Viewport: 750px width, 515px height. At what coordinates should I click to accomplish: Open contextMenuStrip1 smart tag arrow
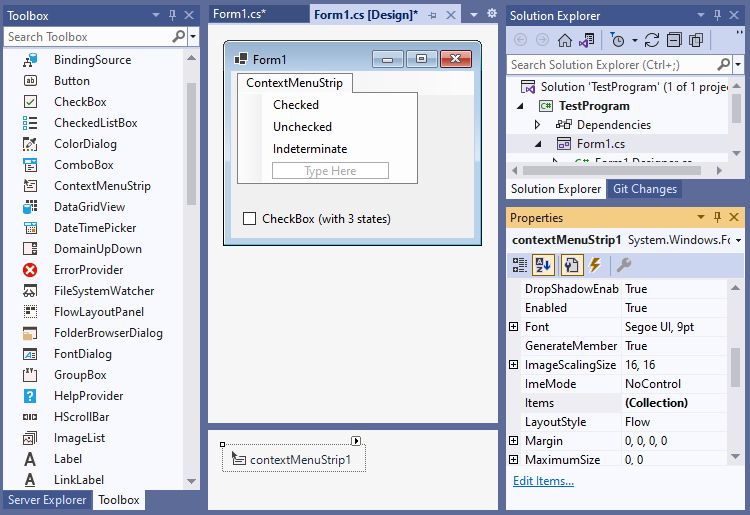356,441
